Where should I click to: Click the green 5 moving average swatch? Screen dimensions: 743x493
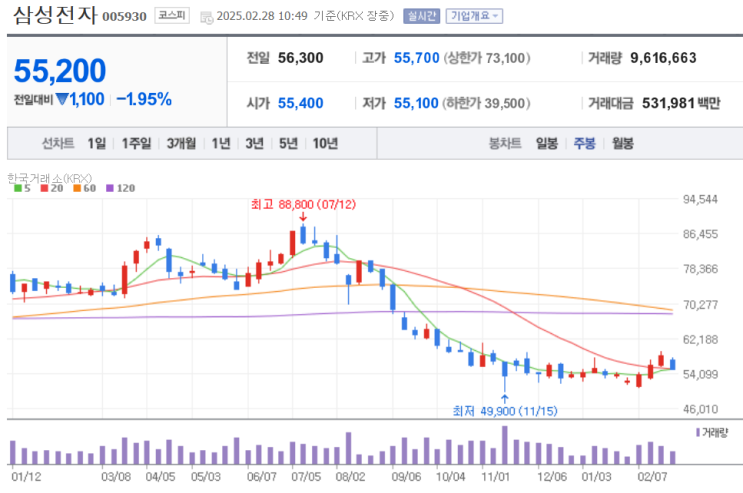[x=18, y=188]
